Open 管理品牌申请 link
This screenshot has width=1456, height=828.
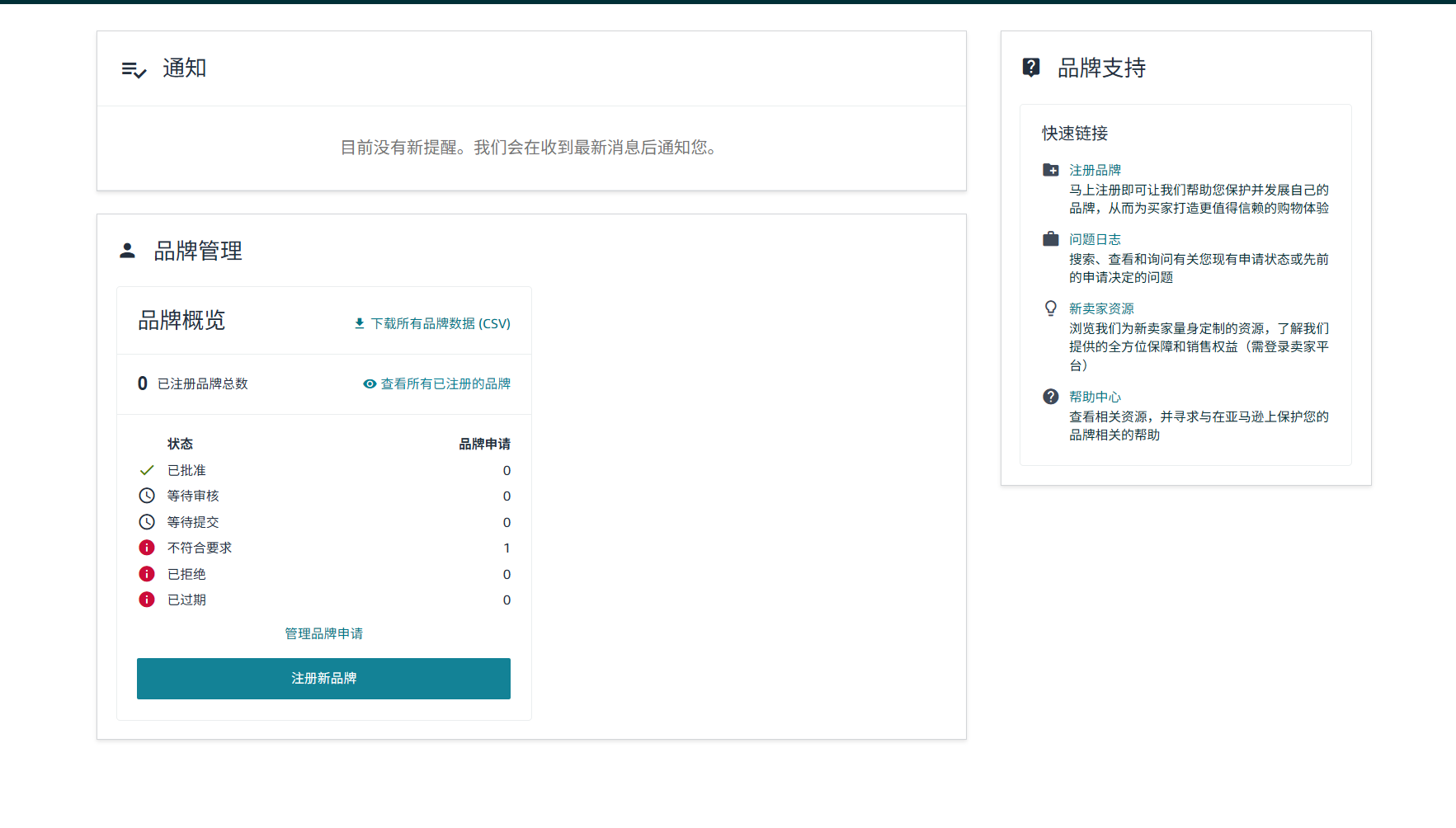[x=324, y=633]
